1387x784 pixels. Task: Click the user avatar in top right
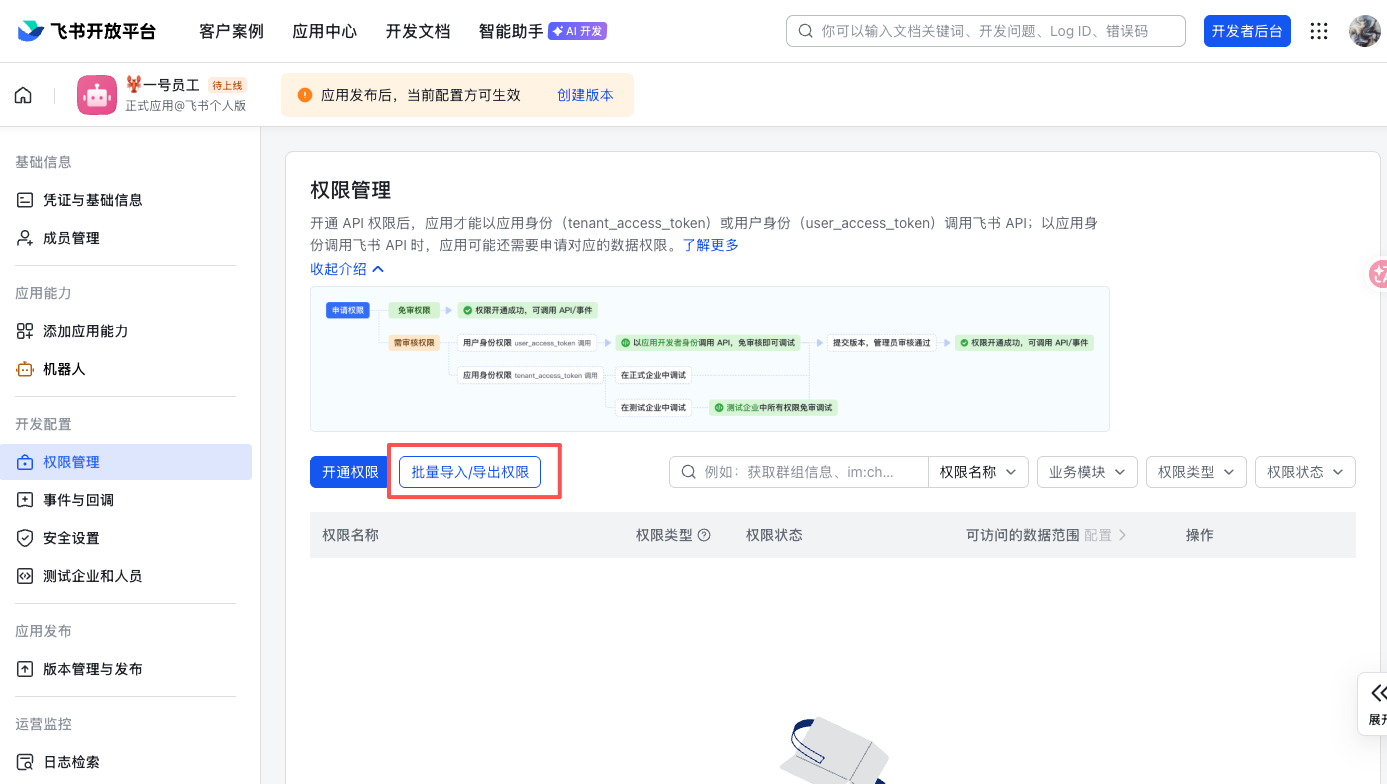click(x=1364, y=30)
